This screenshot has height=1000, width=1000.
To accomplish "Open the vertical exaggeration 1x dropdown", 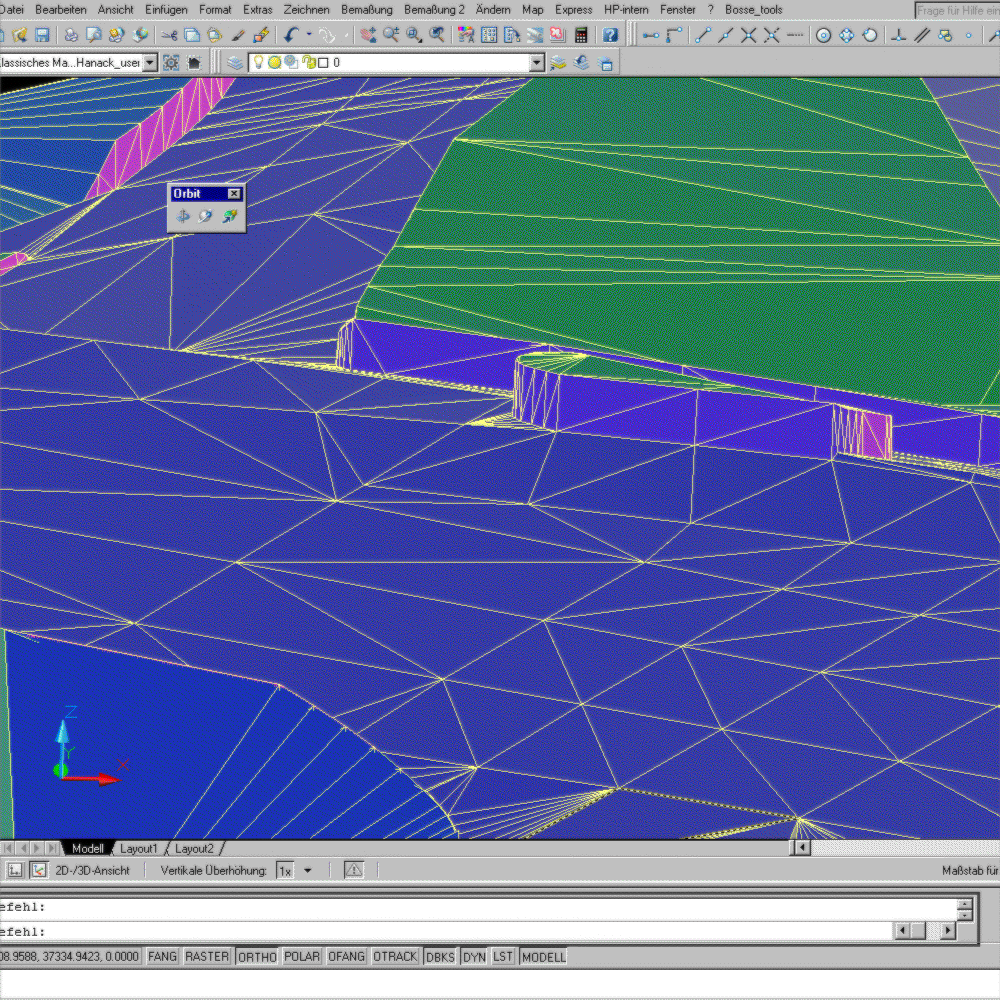I will coord(308,871).
